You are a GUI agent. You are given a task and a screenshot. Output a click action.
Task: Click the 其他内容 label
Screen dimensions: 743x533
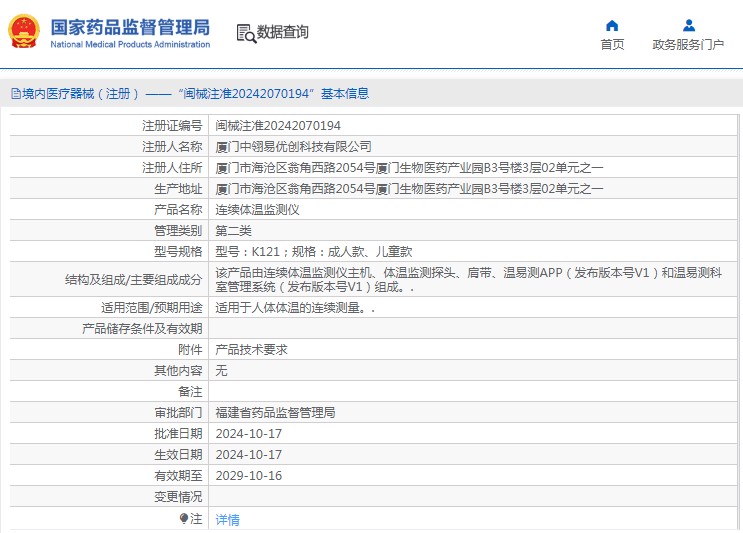(178, 370)
